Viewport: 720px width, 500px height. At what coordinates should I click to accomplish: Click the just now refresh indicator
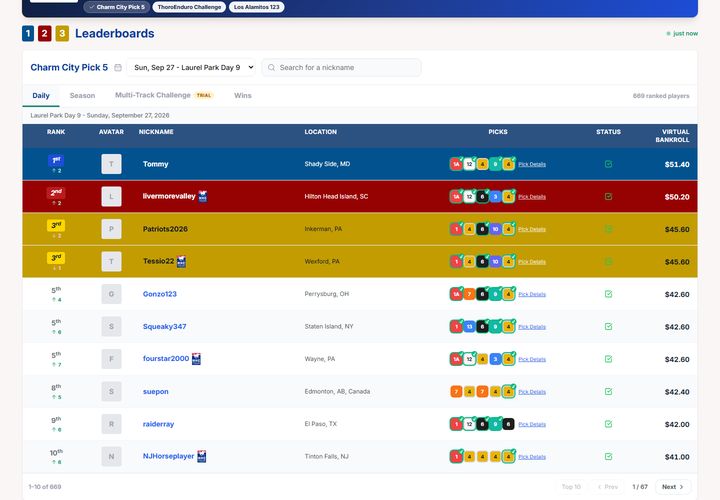pos(682,34)
